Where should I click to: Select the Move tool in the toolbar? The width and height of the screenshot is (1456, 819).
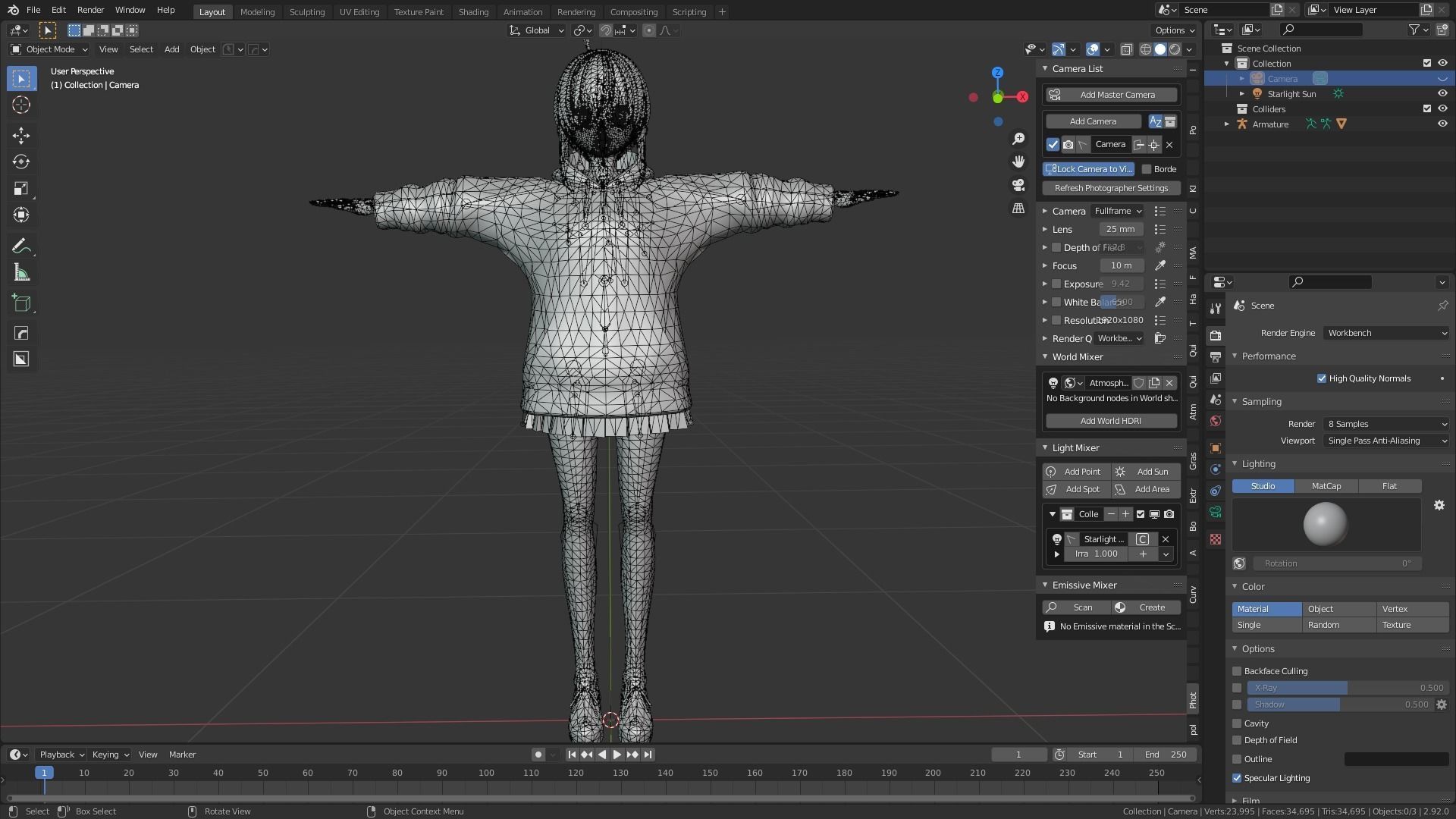click(x=21, y=136)
